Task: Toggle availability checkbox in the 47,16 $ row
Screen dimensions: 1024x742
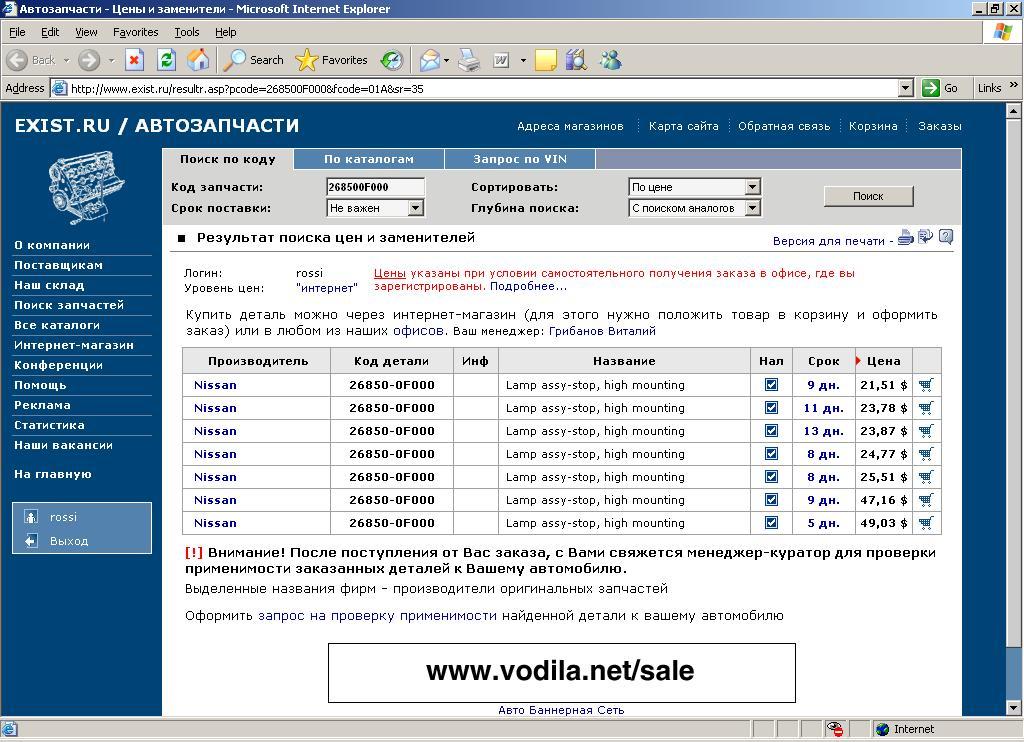Action: 771,500
